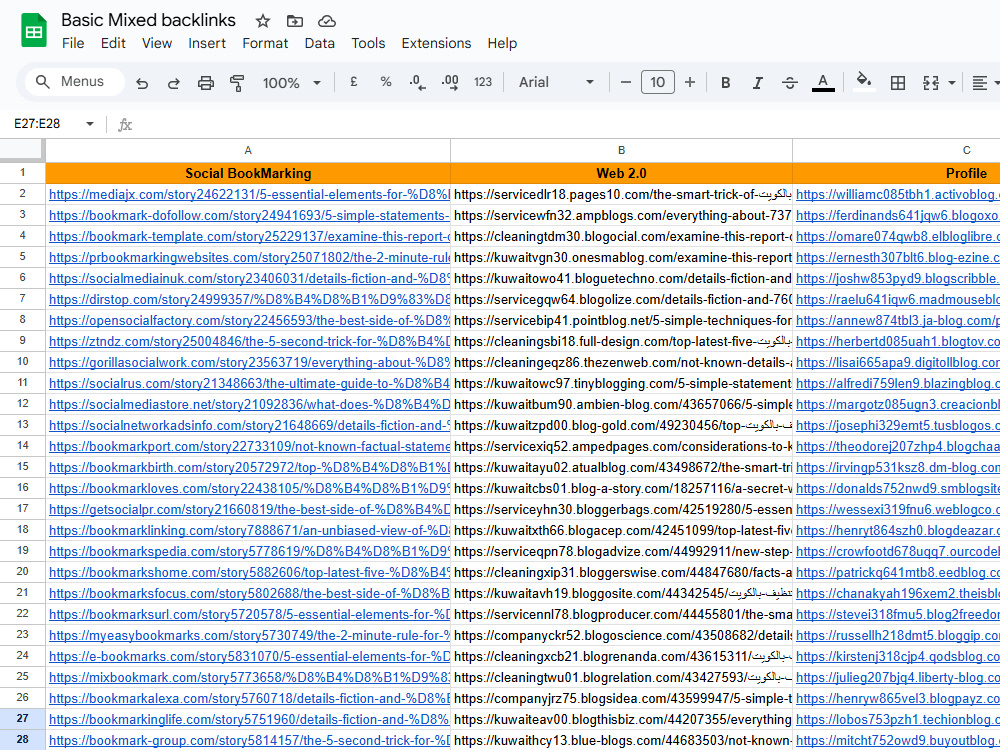Open the View menu
Viewport: 1000px width, 750px height.
coord(157,43)
